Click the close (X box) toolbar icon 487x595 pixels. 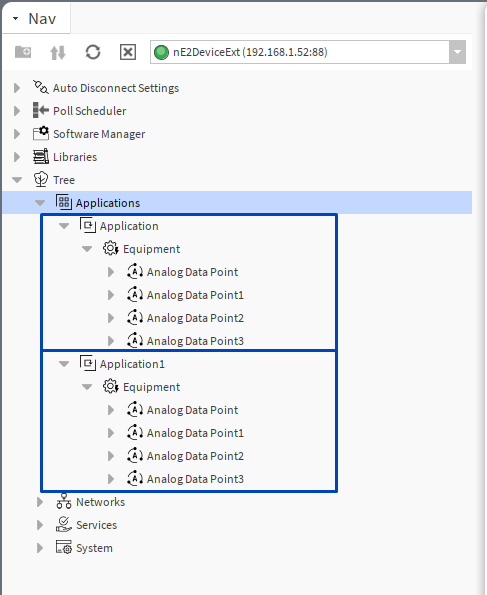(x=128, y=52)
